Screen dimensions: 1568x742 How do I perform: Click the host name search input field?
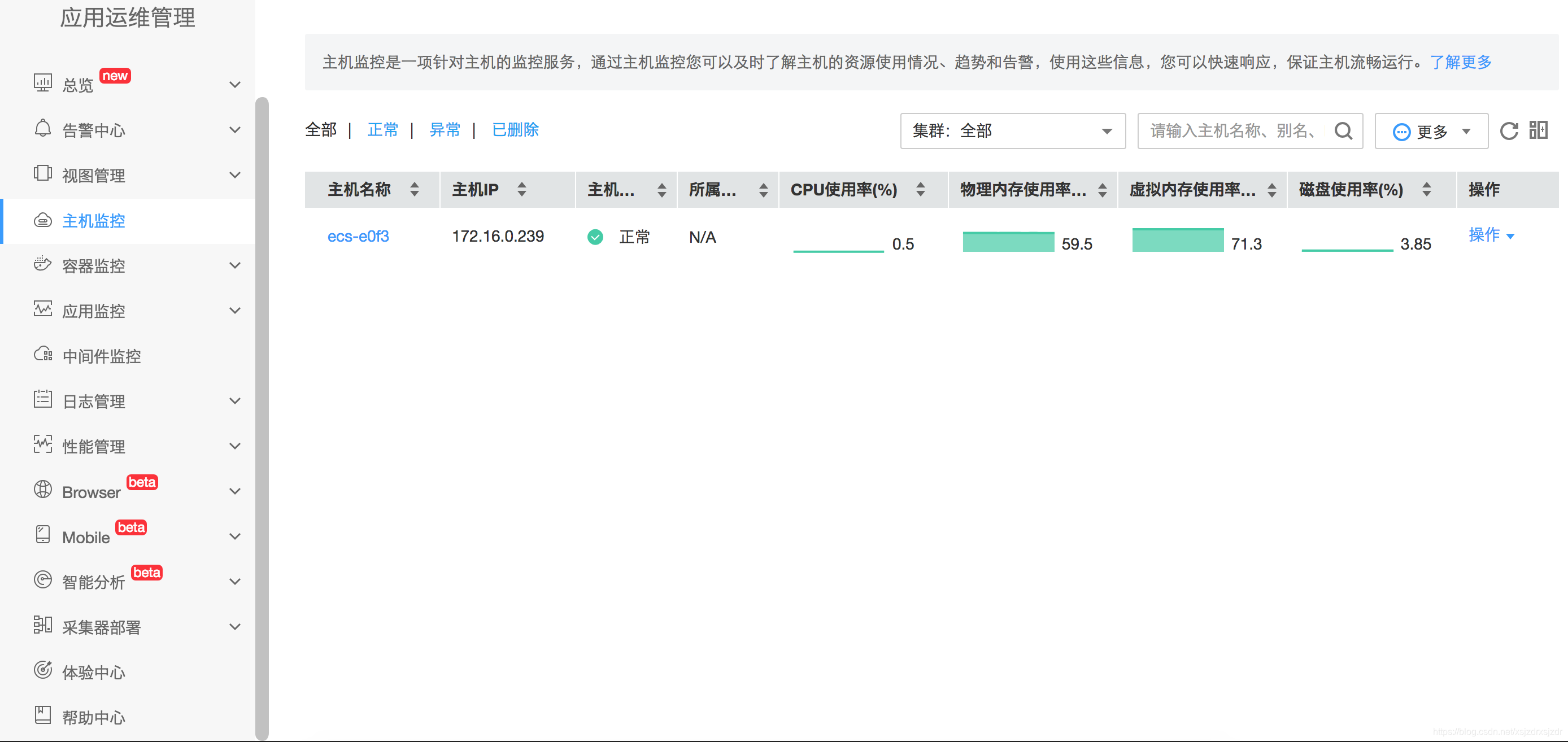[x=1232, y=131]
